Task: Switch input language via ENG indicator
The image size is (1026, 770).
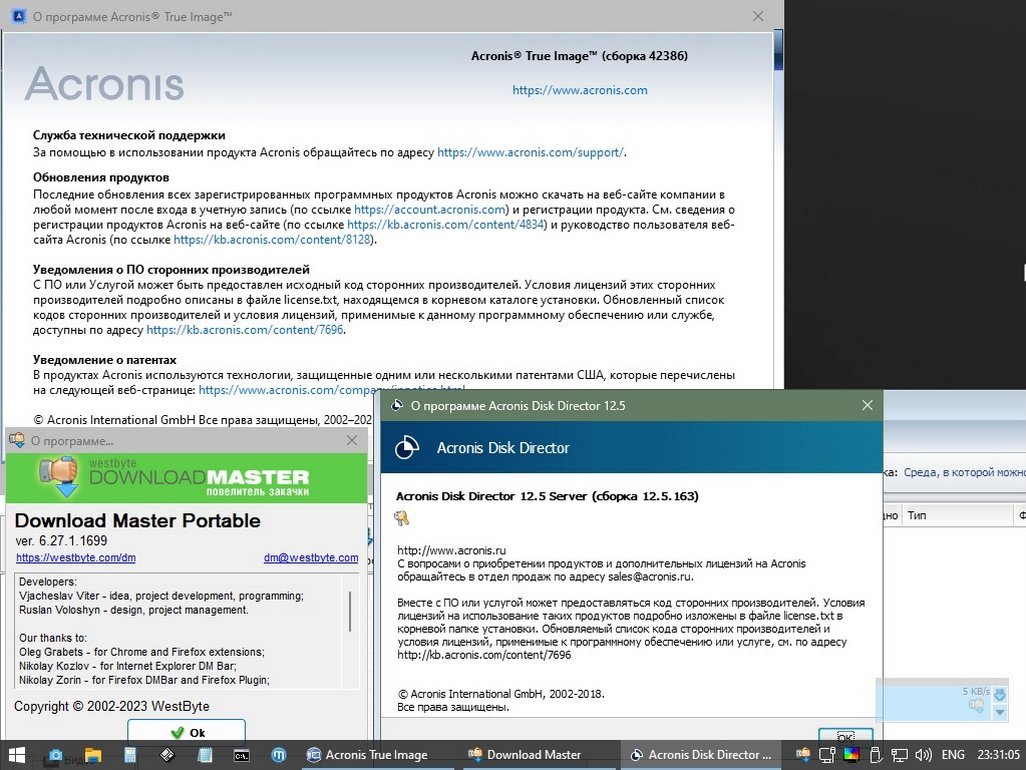Action: pos(953,755)
